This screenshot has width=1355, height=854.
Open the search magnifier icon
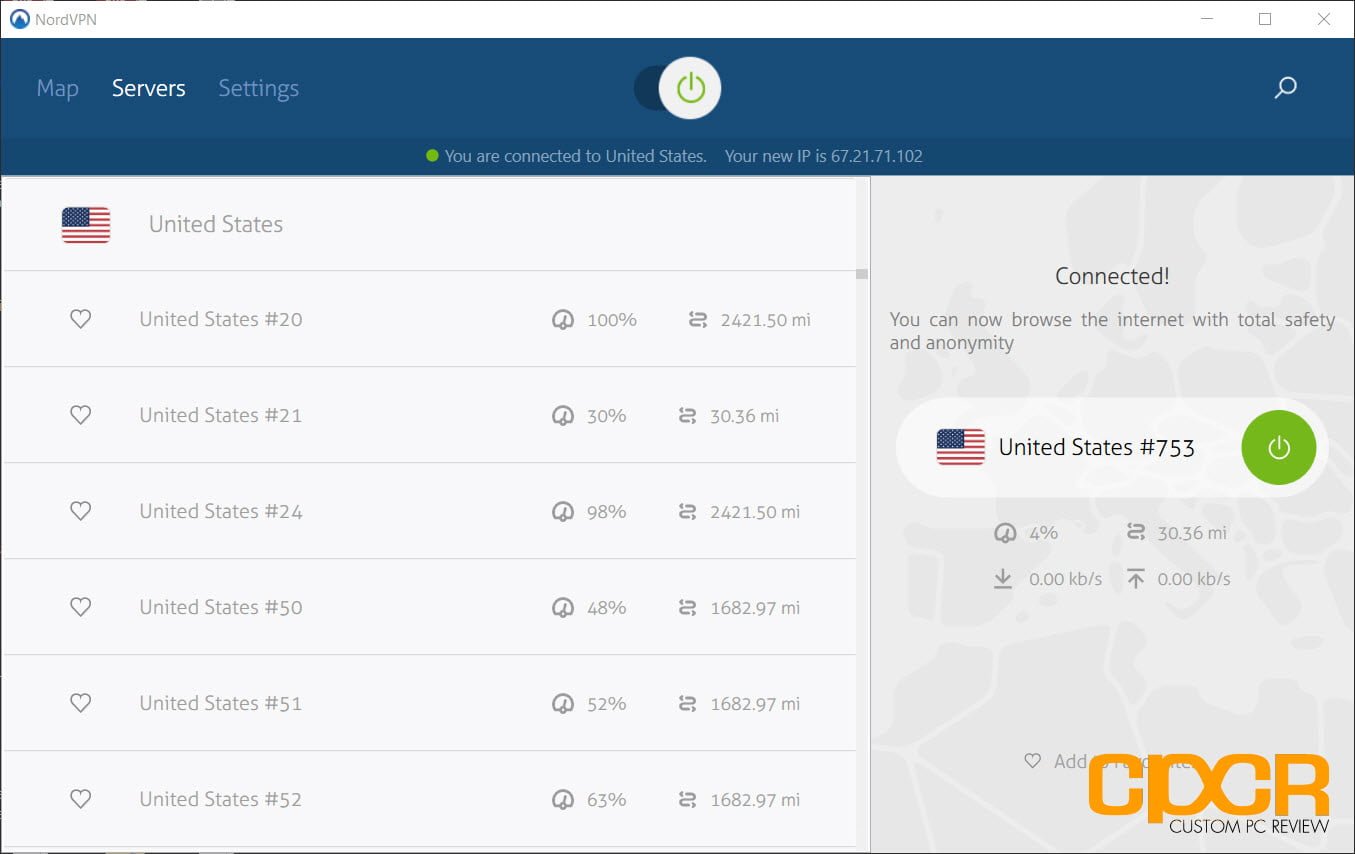(x=1285, y=88)
